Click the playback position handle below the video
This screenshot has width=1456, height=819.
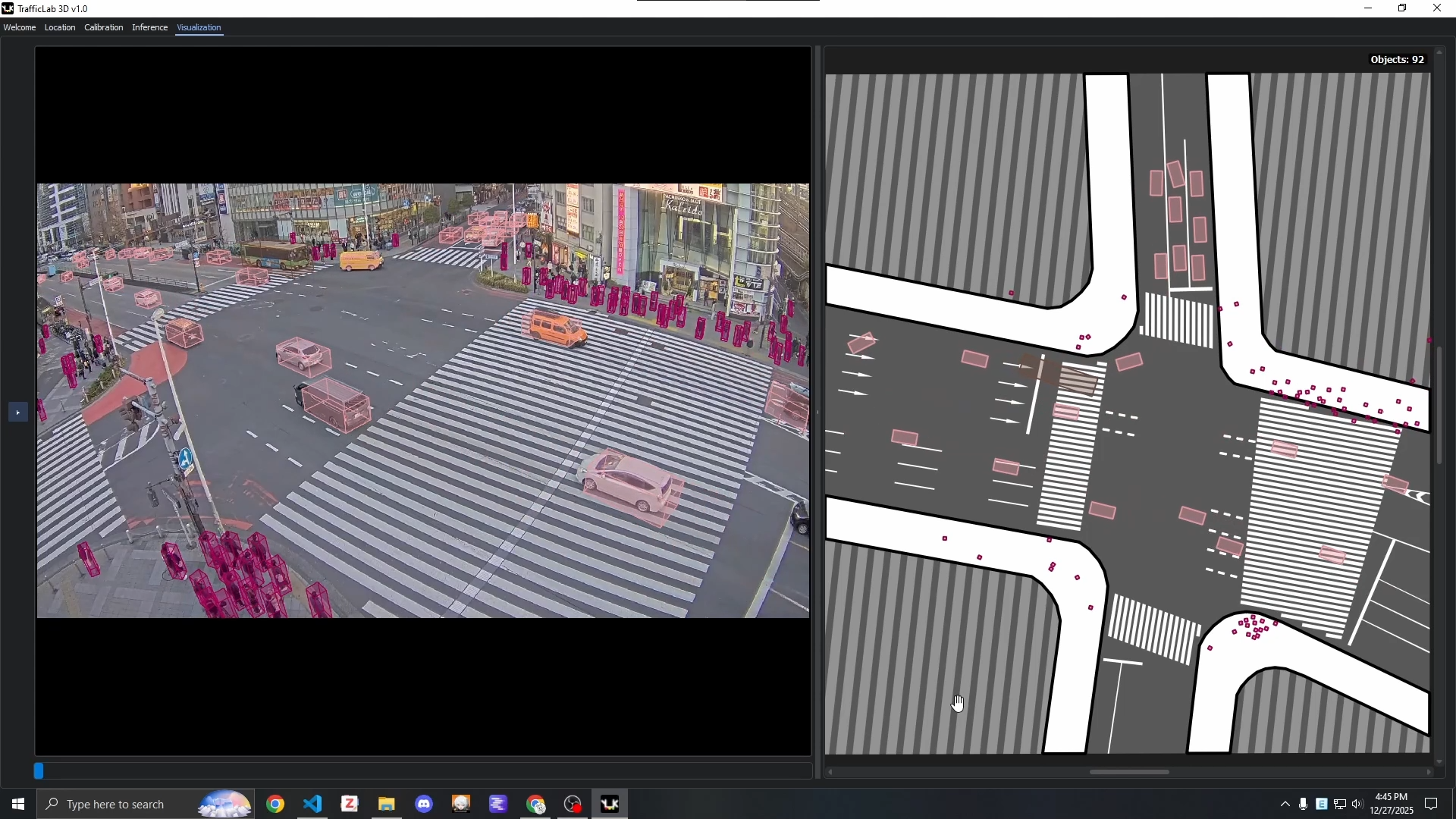click(x=39, y=770)
